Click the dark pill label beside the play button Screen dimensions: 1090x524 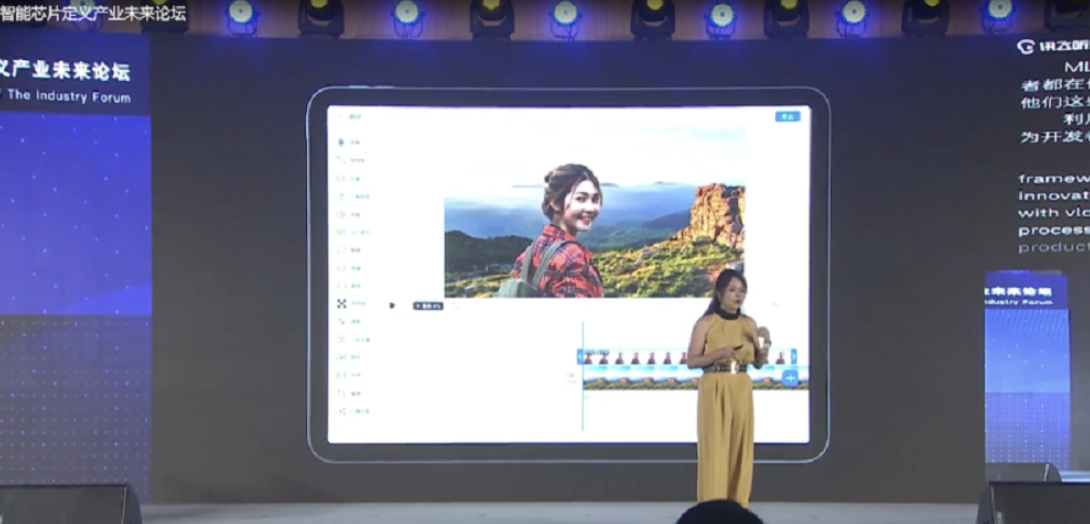(428, 306)
